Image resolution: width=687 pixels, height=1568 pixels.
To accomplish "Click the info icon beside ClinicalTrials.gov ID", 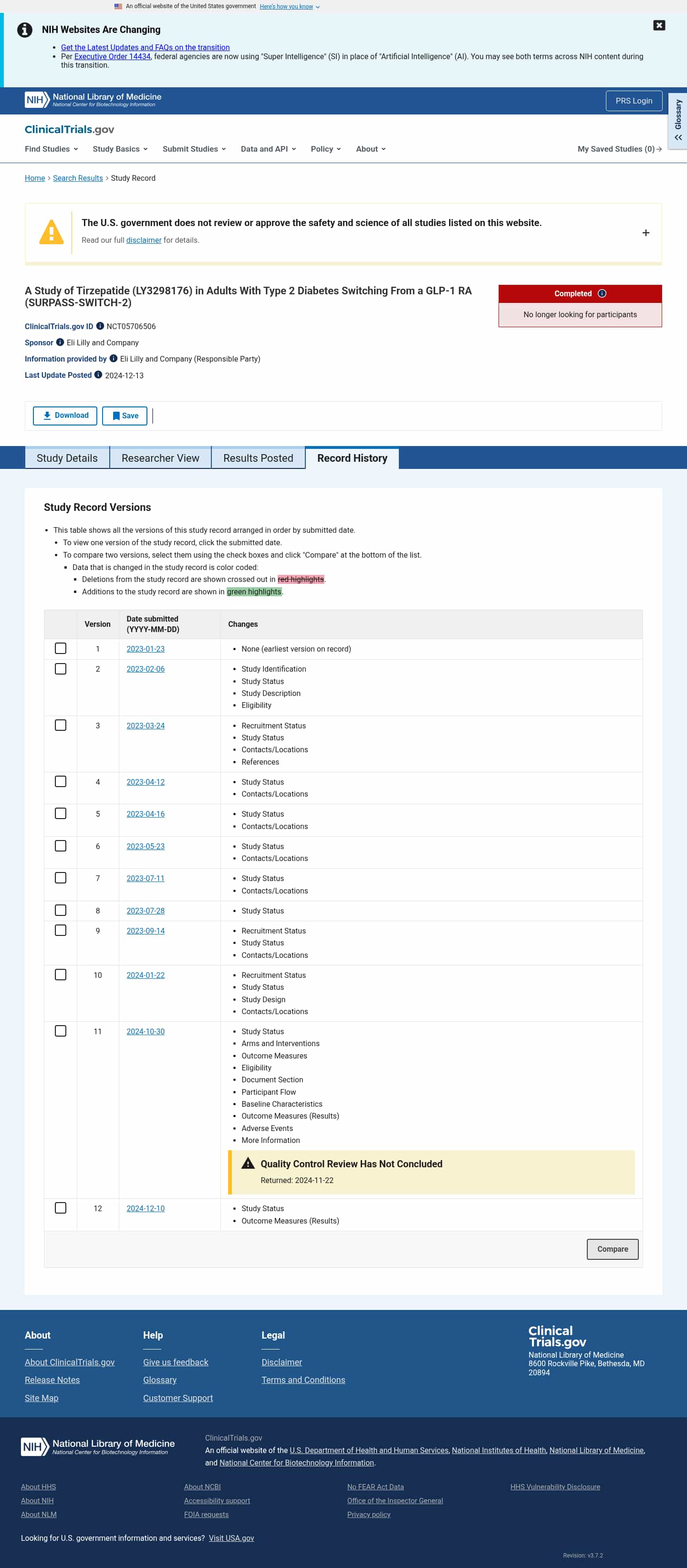I will 100,326.
